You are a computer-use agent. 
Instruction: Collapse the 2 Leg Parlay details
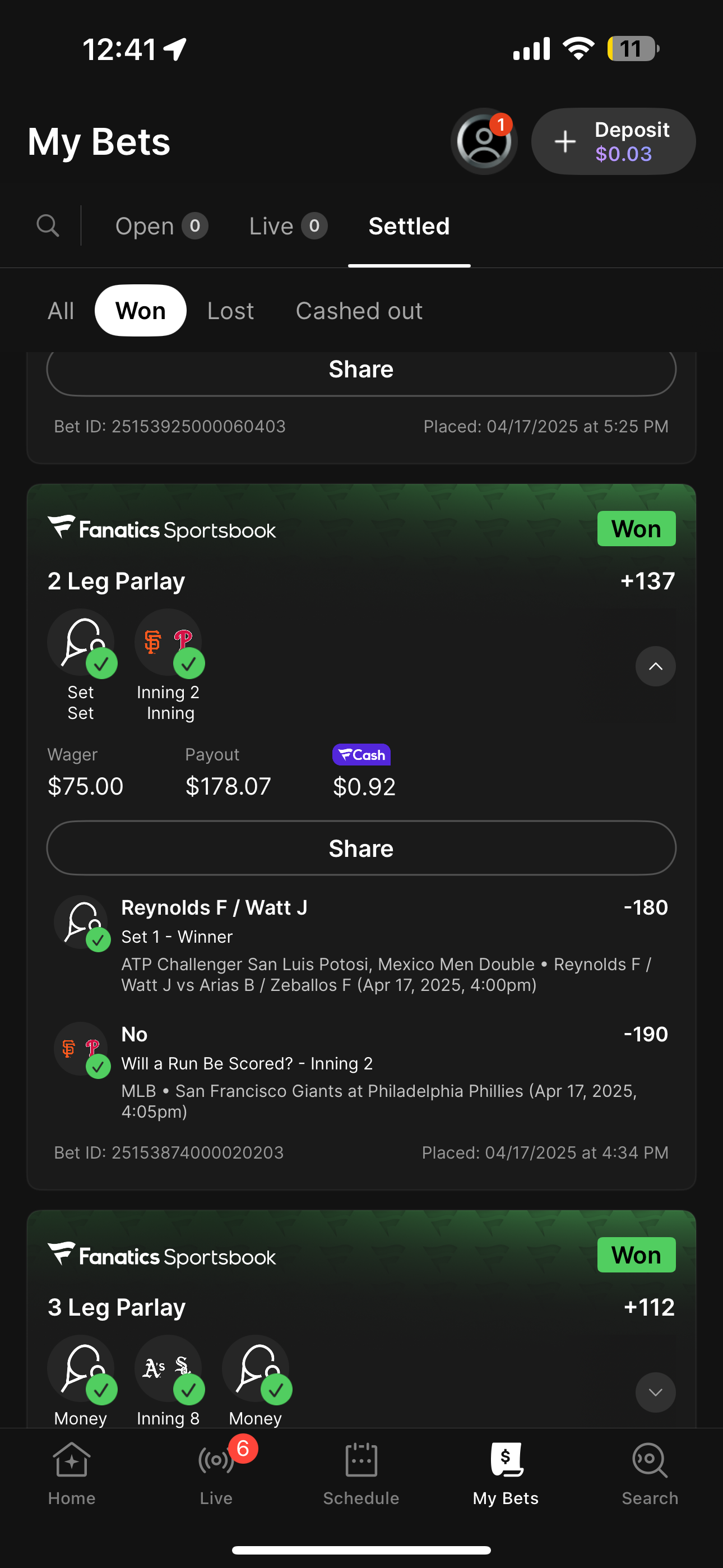pyautogui.click(x=655, y=667)
